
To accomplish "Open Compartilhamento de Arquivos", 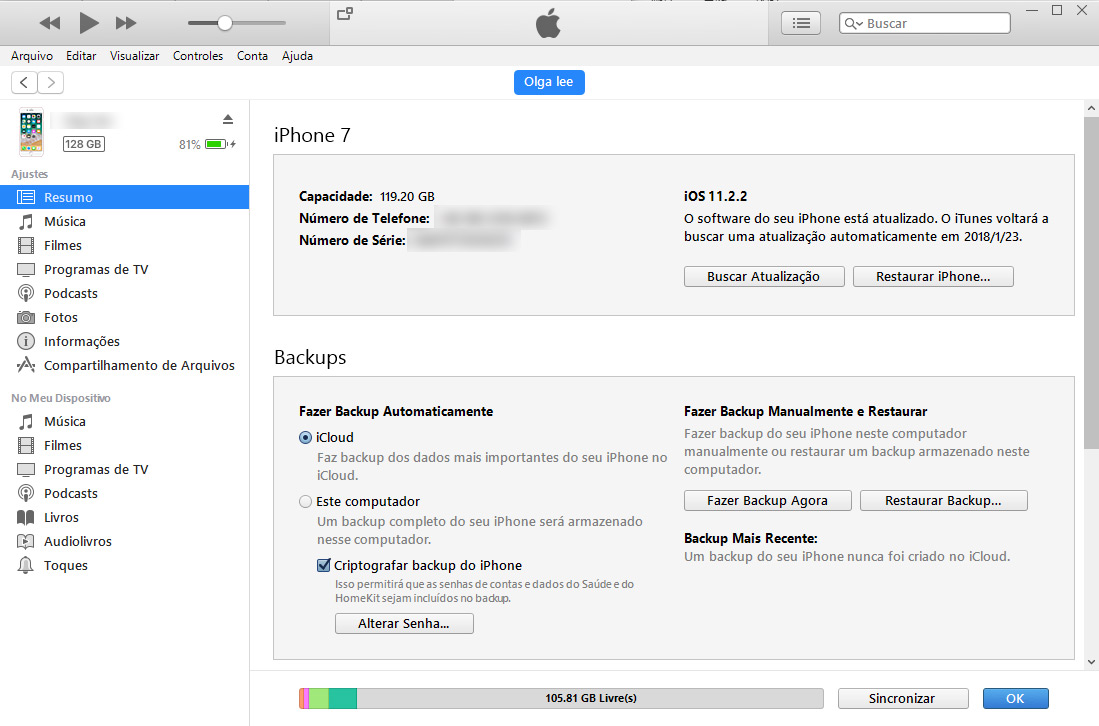I will click(138, 365).
